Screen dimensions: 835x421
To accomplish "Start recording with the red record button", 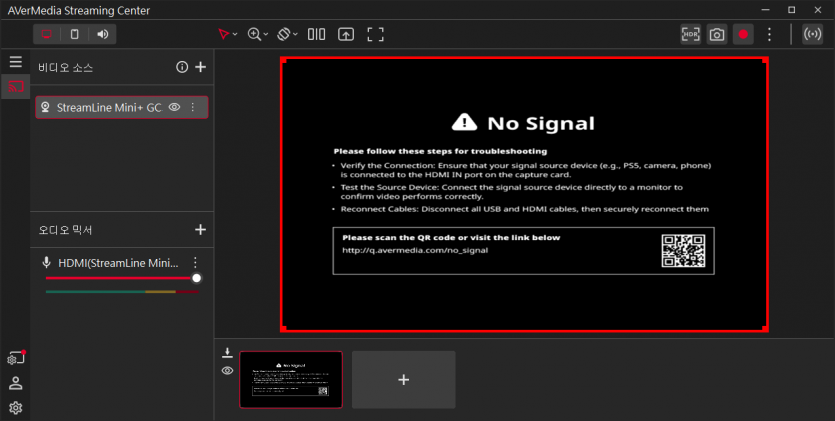I will [743, 35].
